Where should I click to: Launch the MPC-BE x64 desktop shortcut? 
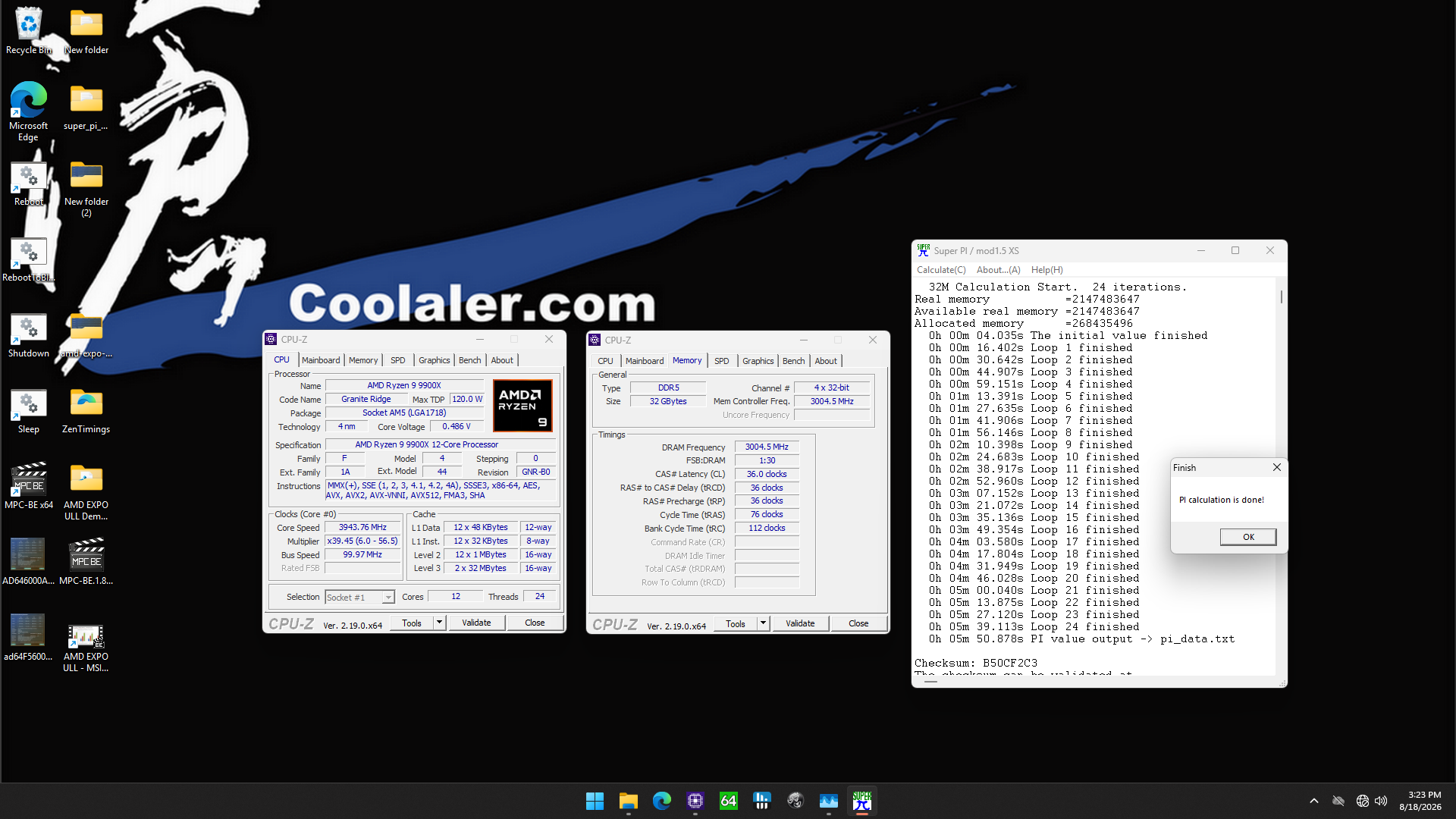(29, 486)
